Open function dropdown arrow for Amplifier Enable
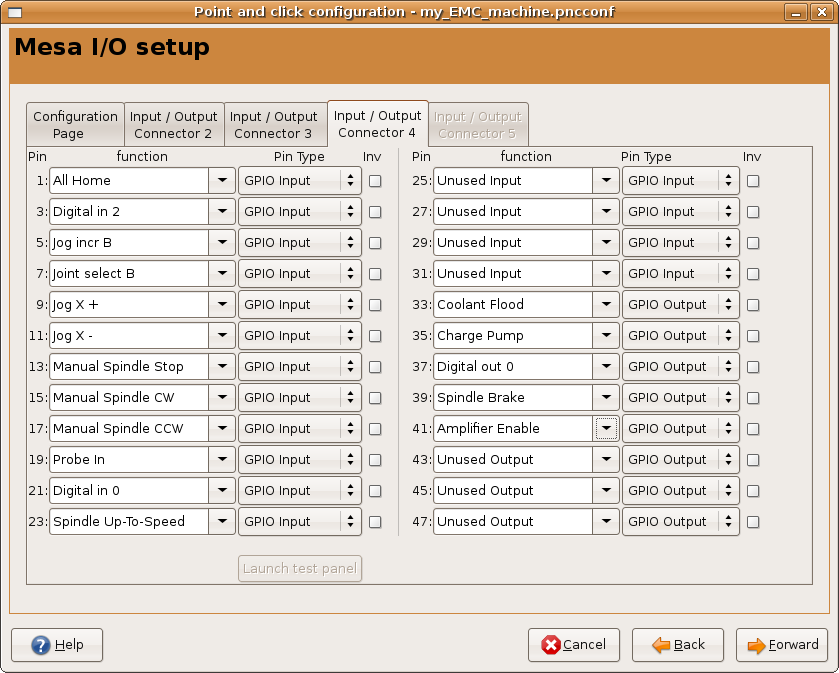The width and height of the screenshot is (839, 673). 606,429
